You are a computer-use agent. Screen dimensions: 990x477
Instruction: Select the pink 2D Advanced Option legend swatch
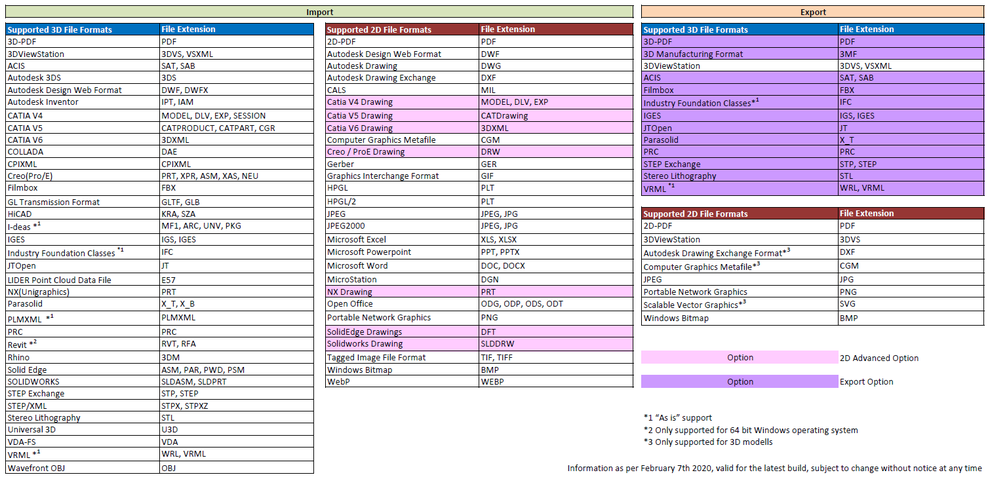(x=739, y=358)
